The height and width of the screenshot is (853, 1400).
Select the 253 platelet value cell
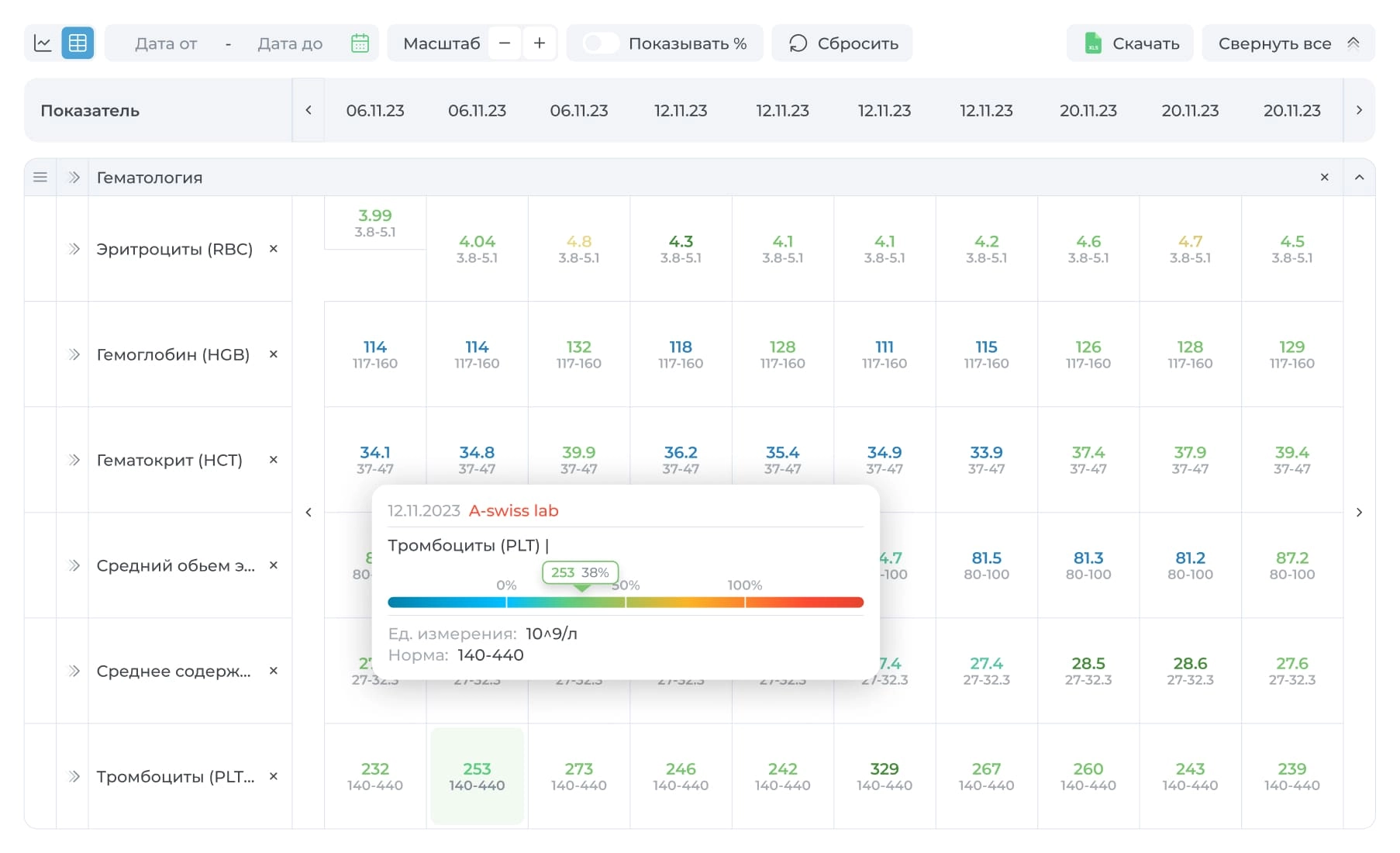(477, 776)
